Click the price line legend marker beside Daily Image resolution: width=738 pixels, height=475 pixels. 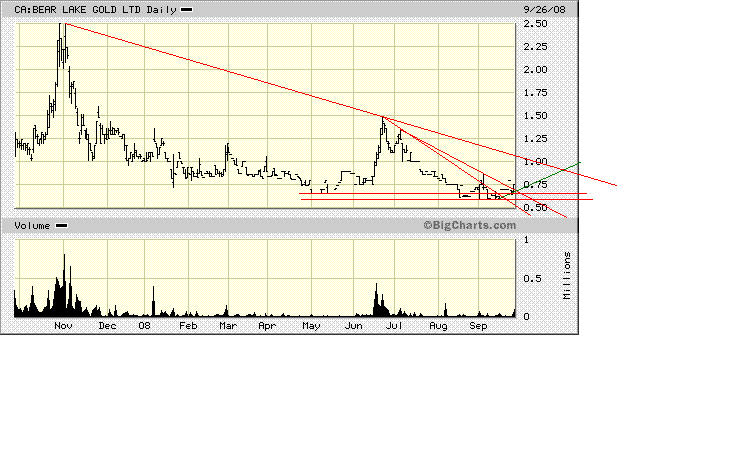tap(187, 9)
